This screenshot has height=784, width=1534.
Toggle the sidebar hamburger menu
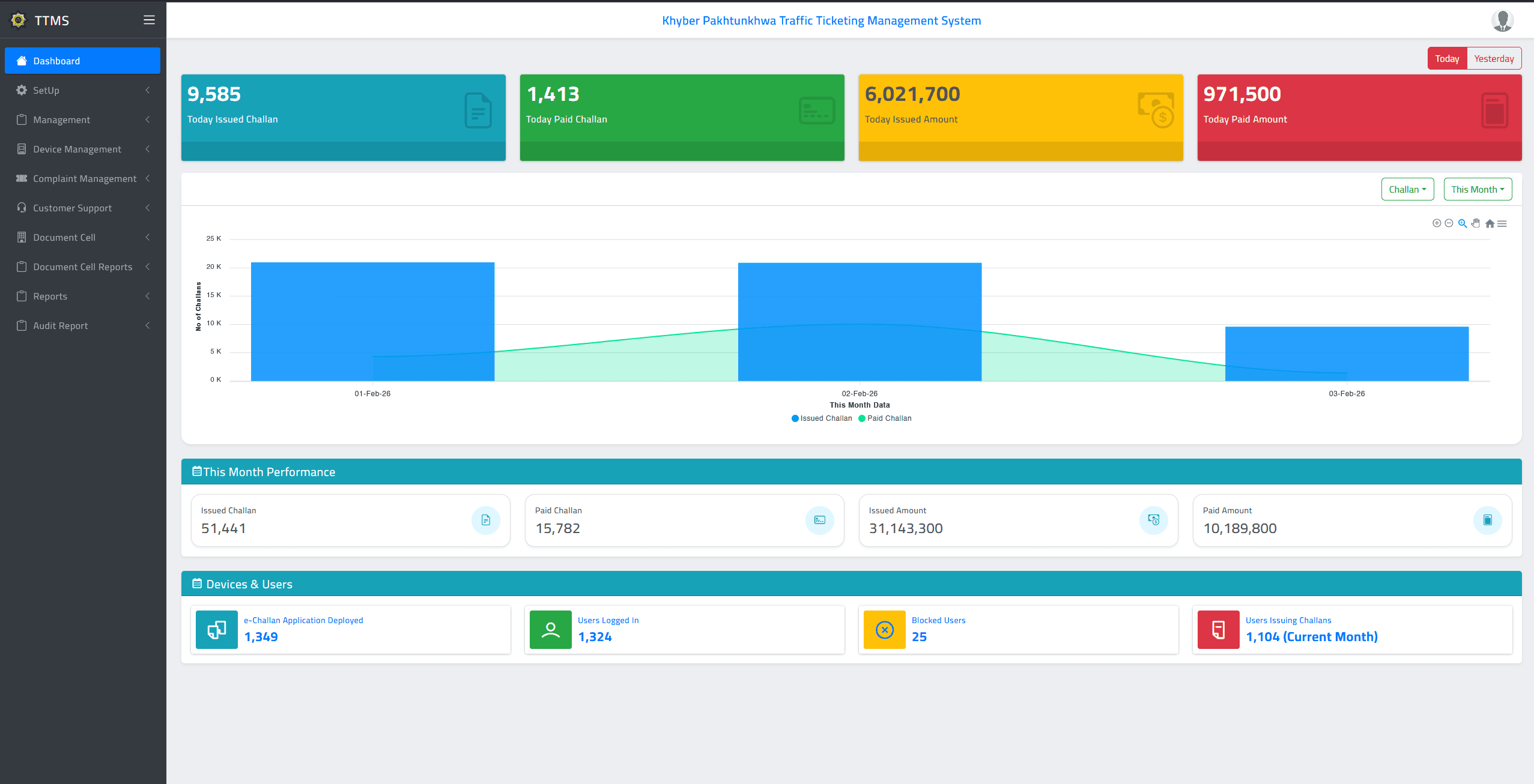pyautogui.click(x=150, y=20)
